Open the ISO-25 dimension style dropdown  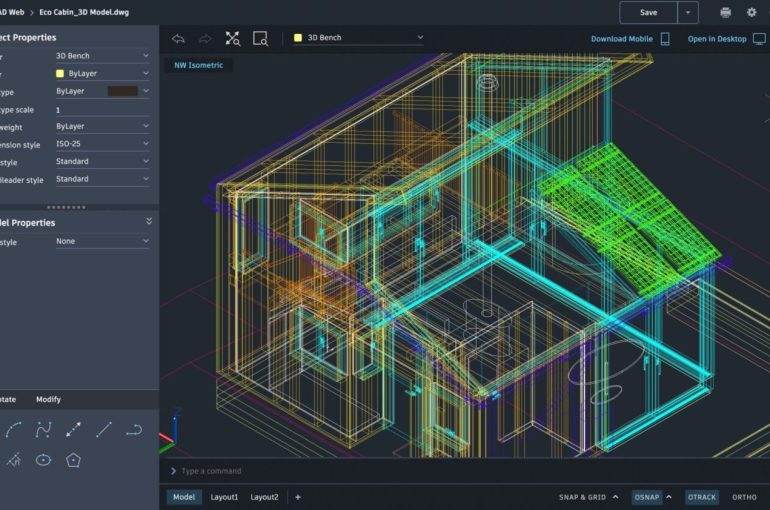[101, 144]
